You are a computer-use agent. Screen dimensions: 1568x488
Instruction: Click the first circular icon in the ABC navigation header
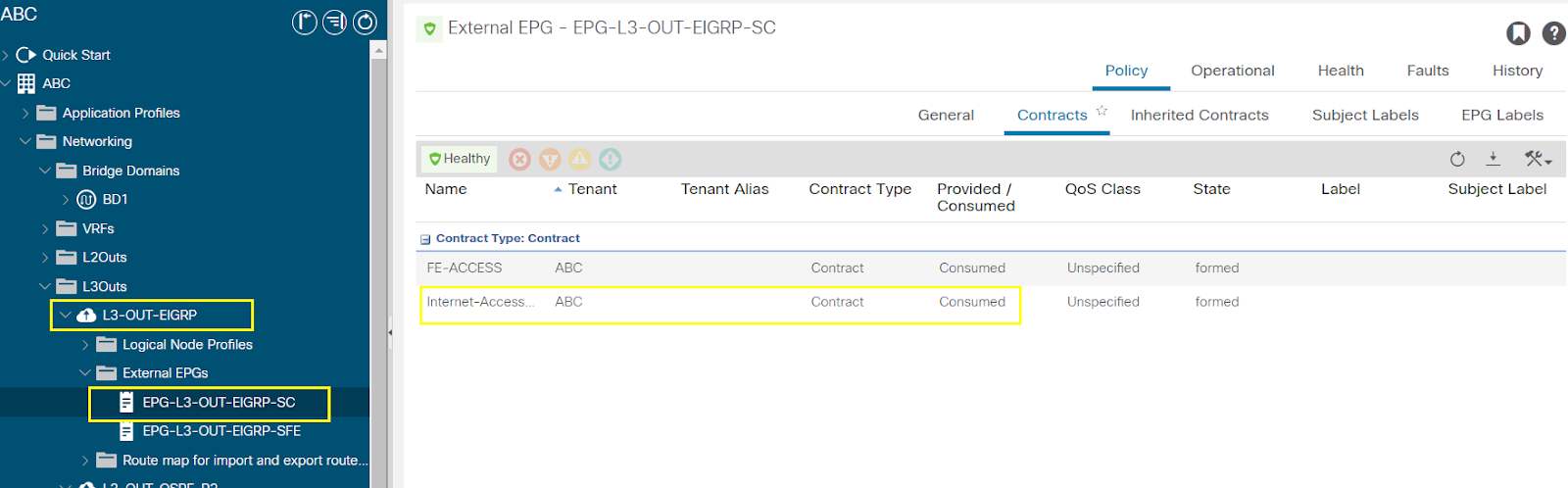click(305, 22)
